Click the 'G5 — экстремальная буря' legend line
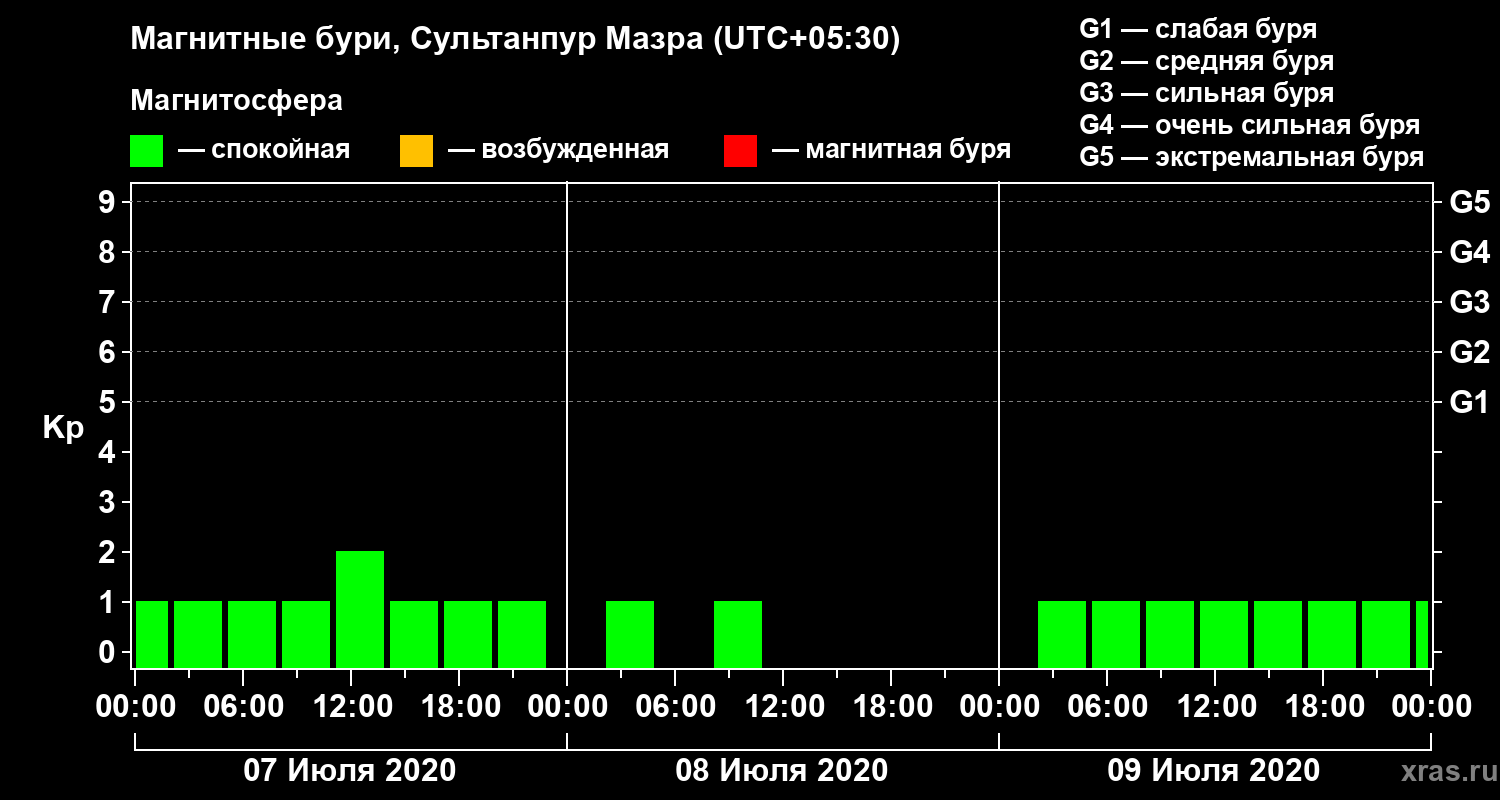Screen dimensions: 1500x800 click(1252, 157)
